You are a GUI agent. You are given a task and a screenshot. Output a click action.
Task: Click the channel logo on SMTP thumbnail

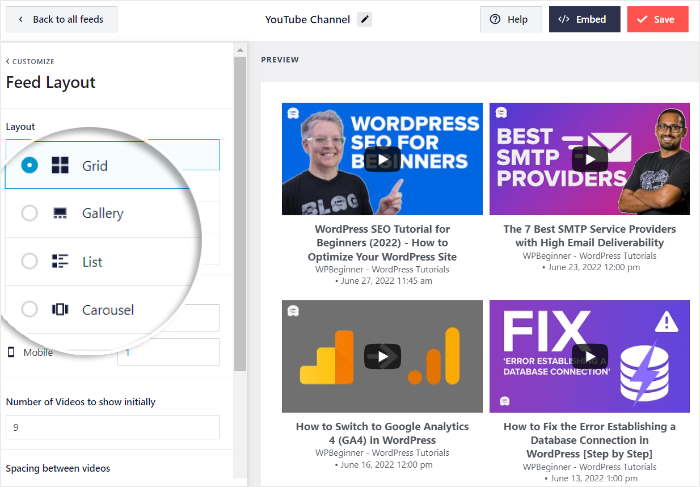501,112
